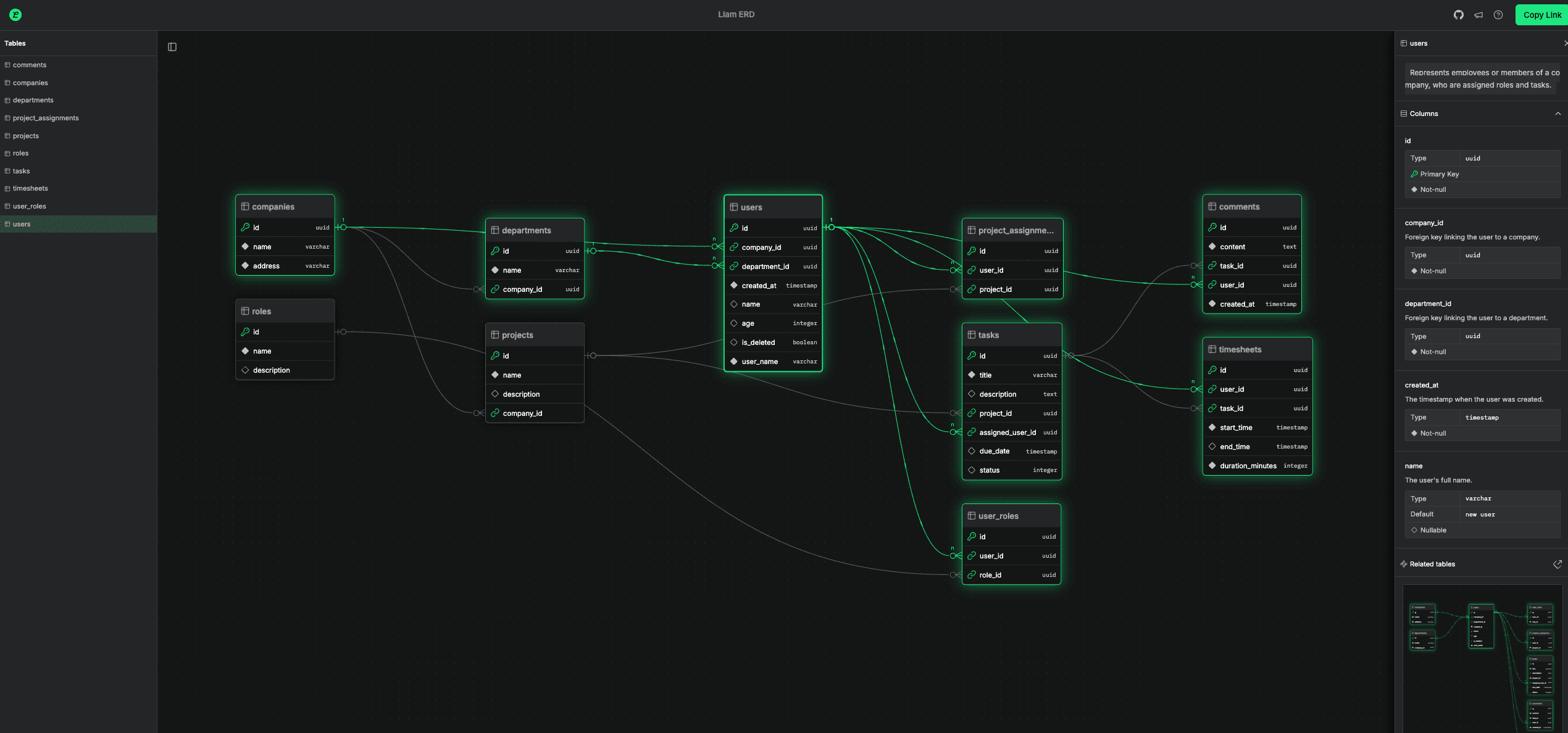This screenshot has height=733, width=1568.
Task: Select project_assignments in the Tables list
Action: (x=46, y=118)
